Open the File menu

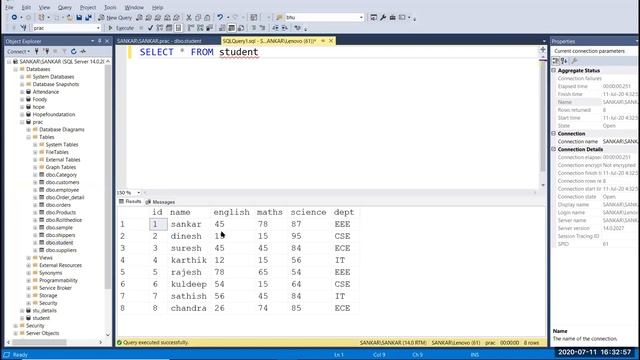(x=9, y=7)
